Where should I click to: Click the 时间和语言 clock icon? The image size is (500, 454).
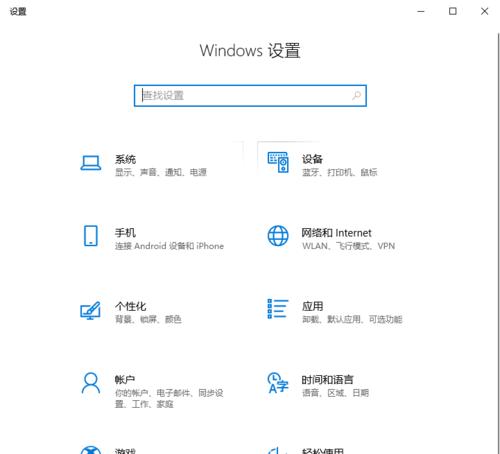[x=278, y=383]
